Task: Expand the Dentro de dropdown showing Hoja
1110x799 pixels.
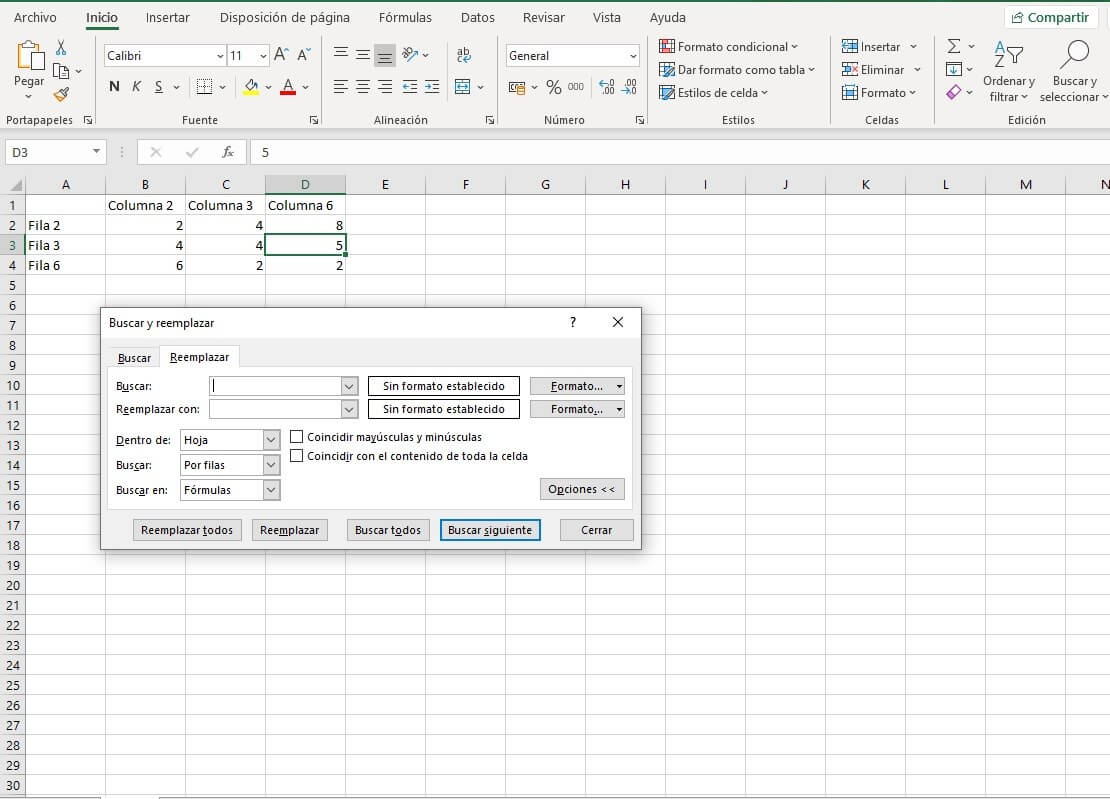Action: (271, 440)
